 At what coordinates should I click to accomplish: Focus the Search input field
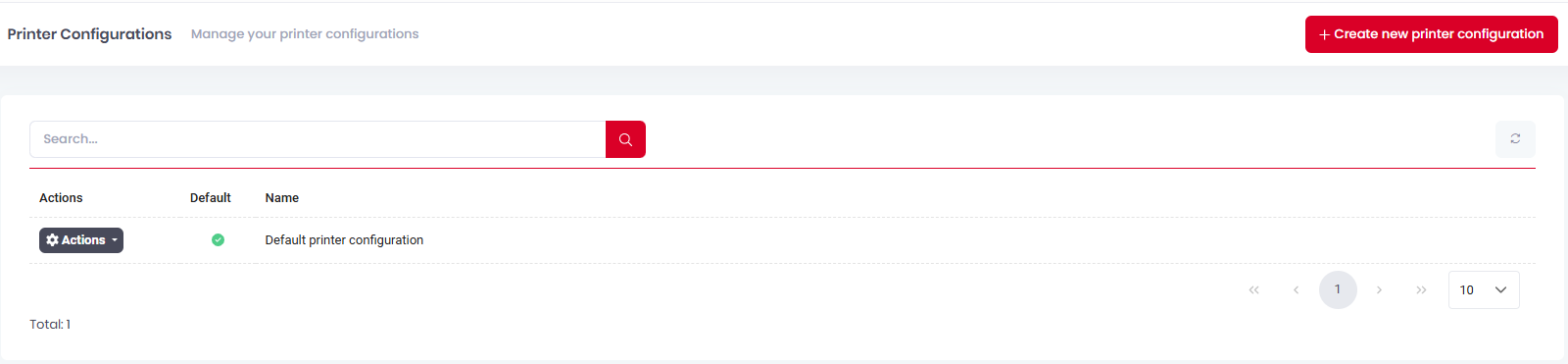(318, 139)
